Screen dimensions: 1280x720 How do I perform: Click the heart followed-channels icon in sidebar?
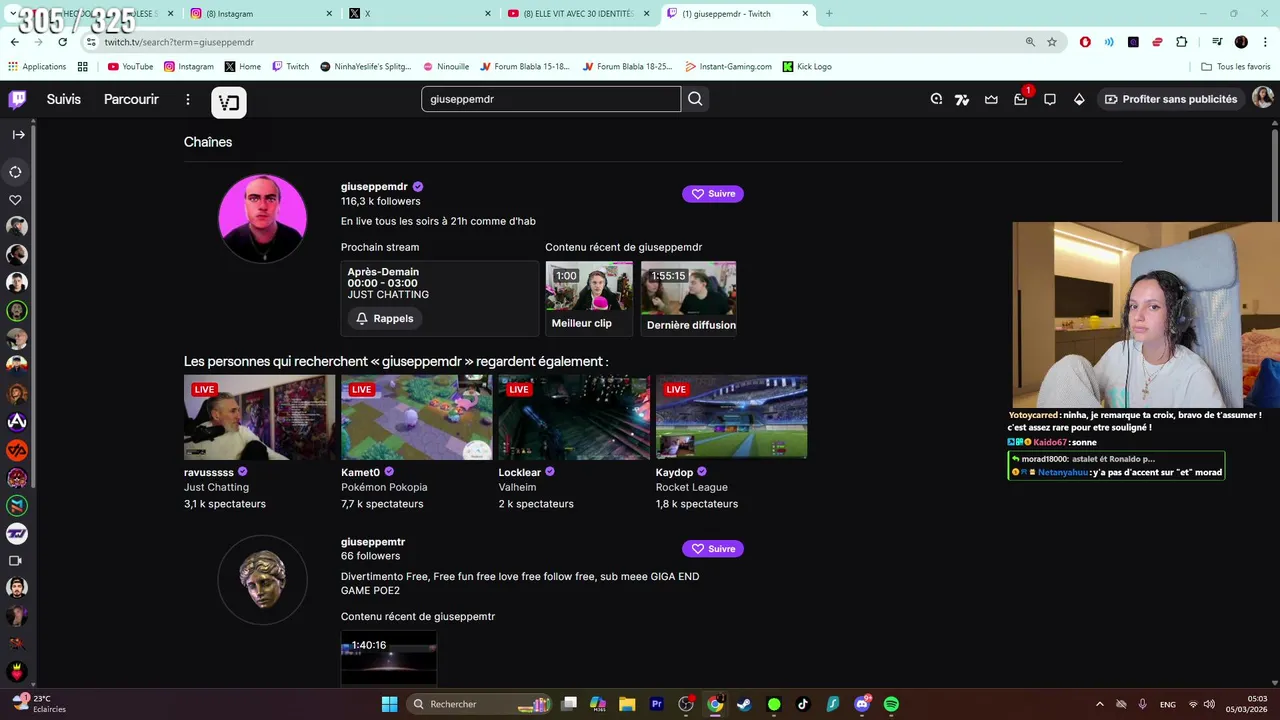pyautogui.click(x=15, y=199)
